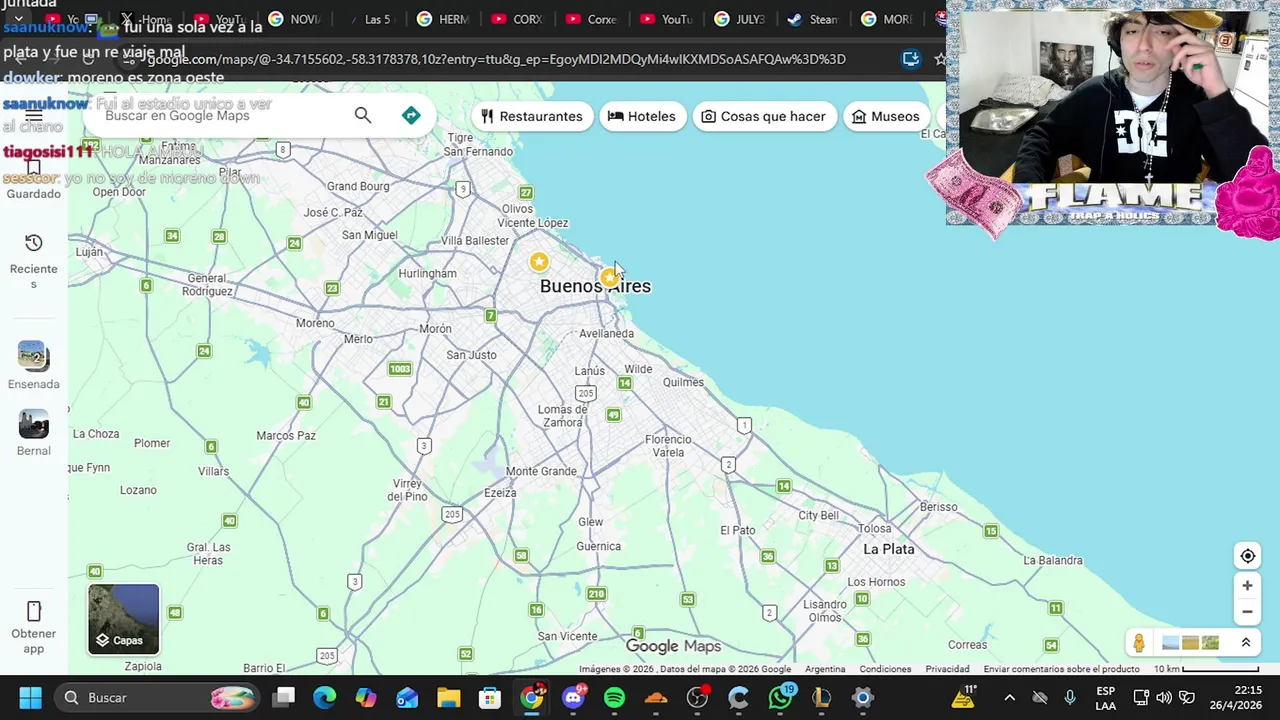Show hidden system tray icons
The width and height of the screenshot is (1280, 720).
click(x=1009, y=698)
